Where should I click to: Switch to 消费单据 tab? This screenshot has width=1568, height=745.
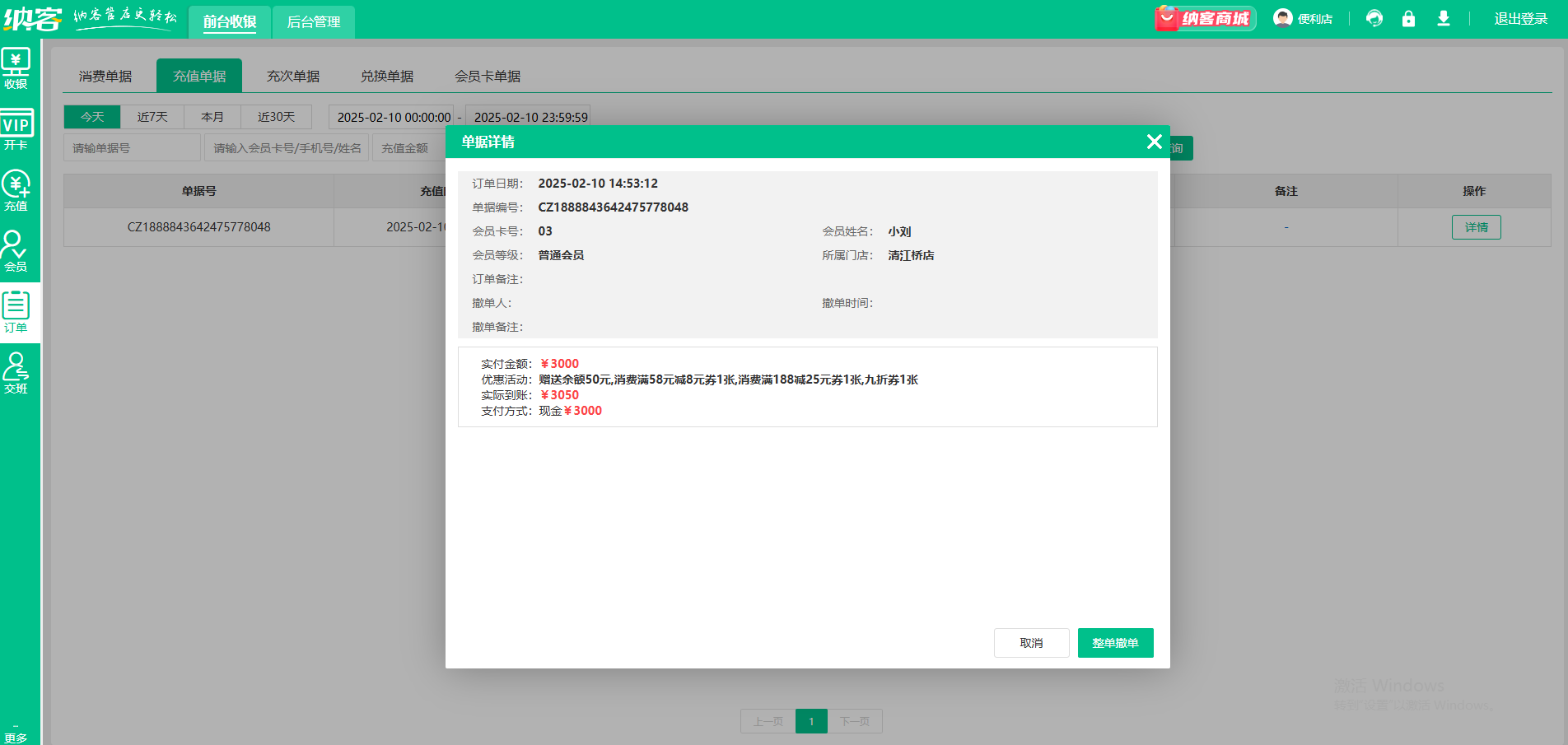(x=105, y=76)
